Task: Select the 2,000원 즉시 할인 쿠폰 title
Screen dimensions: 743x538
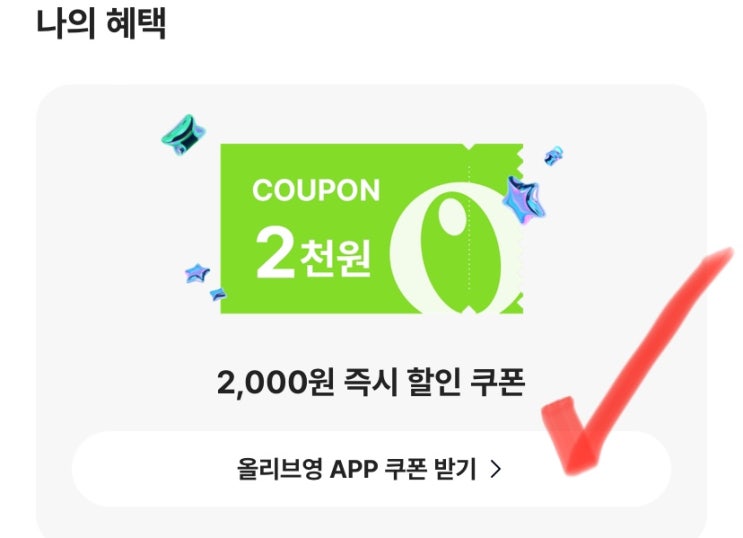Action: (371, 383)
